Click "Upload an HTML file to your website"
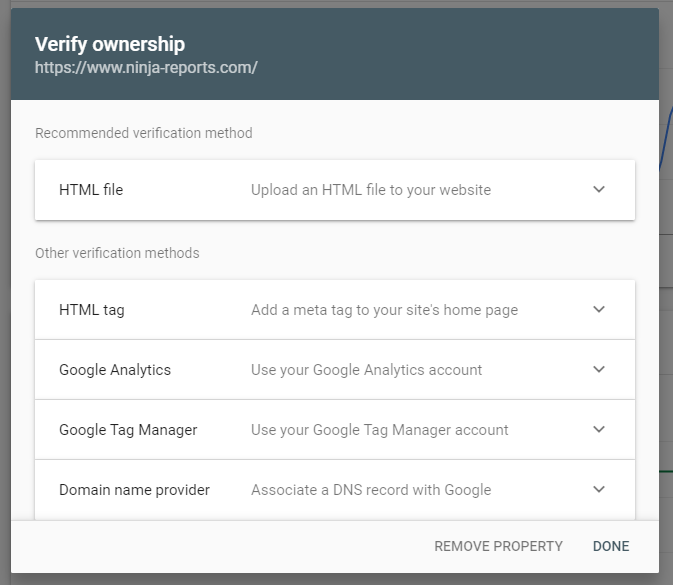This screenshot has height=585, width=673. pyautogui.click(x=371, y=190)
